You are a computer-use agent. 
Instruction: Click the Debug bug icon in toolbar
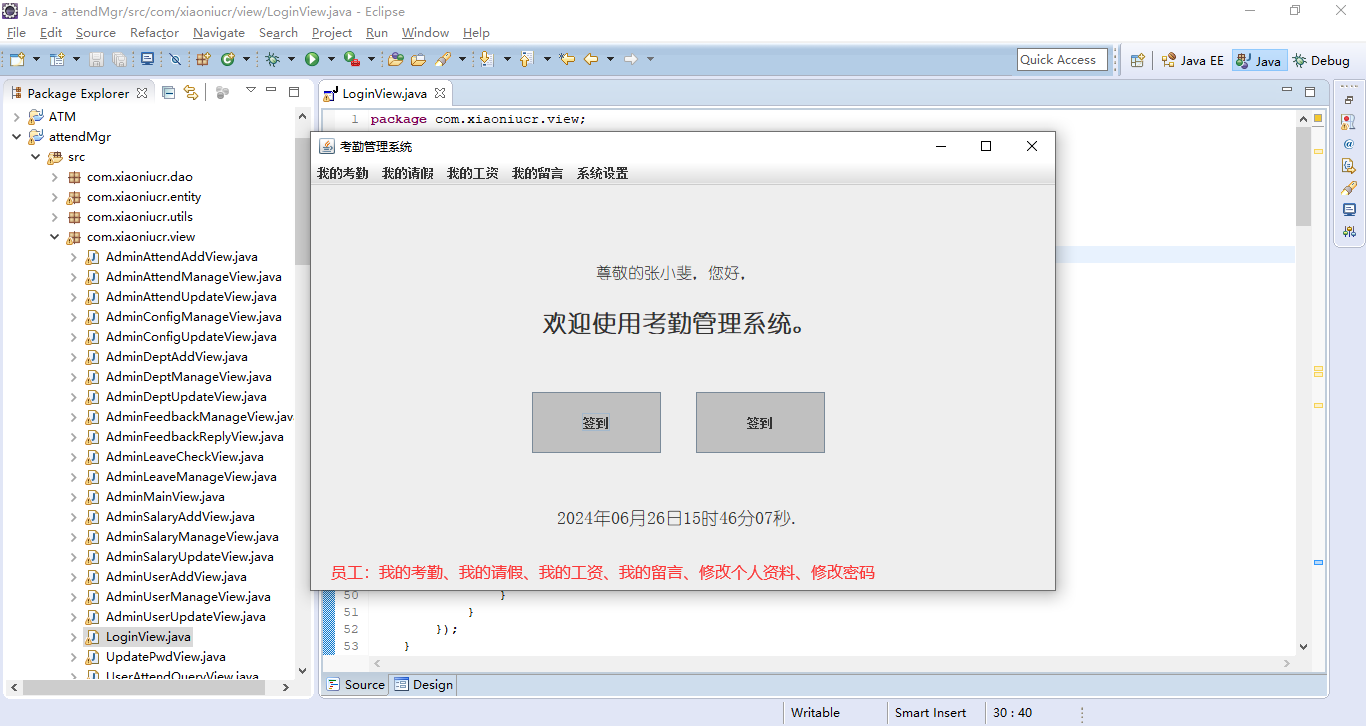point(272,60)
